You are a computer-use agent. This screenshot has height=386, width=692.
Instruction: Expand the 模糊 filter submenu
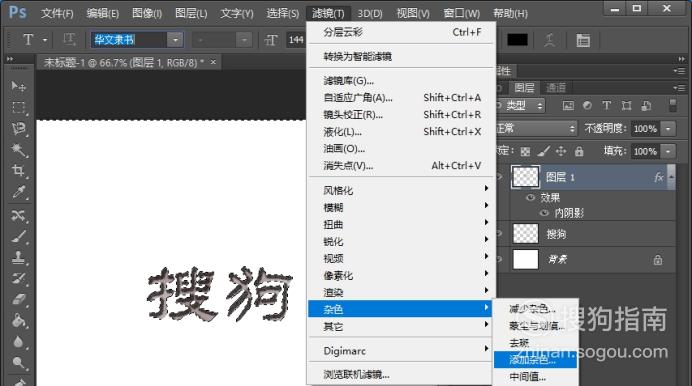pos(401,207)
